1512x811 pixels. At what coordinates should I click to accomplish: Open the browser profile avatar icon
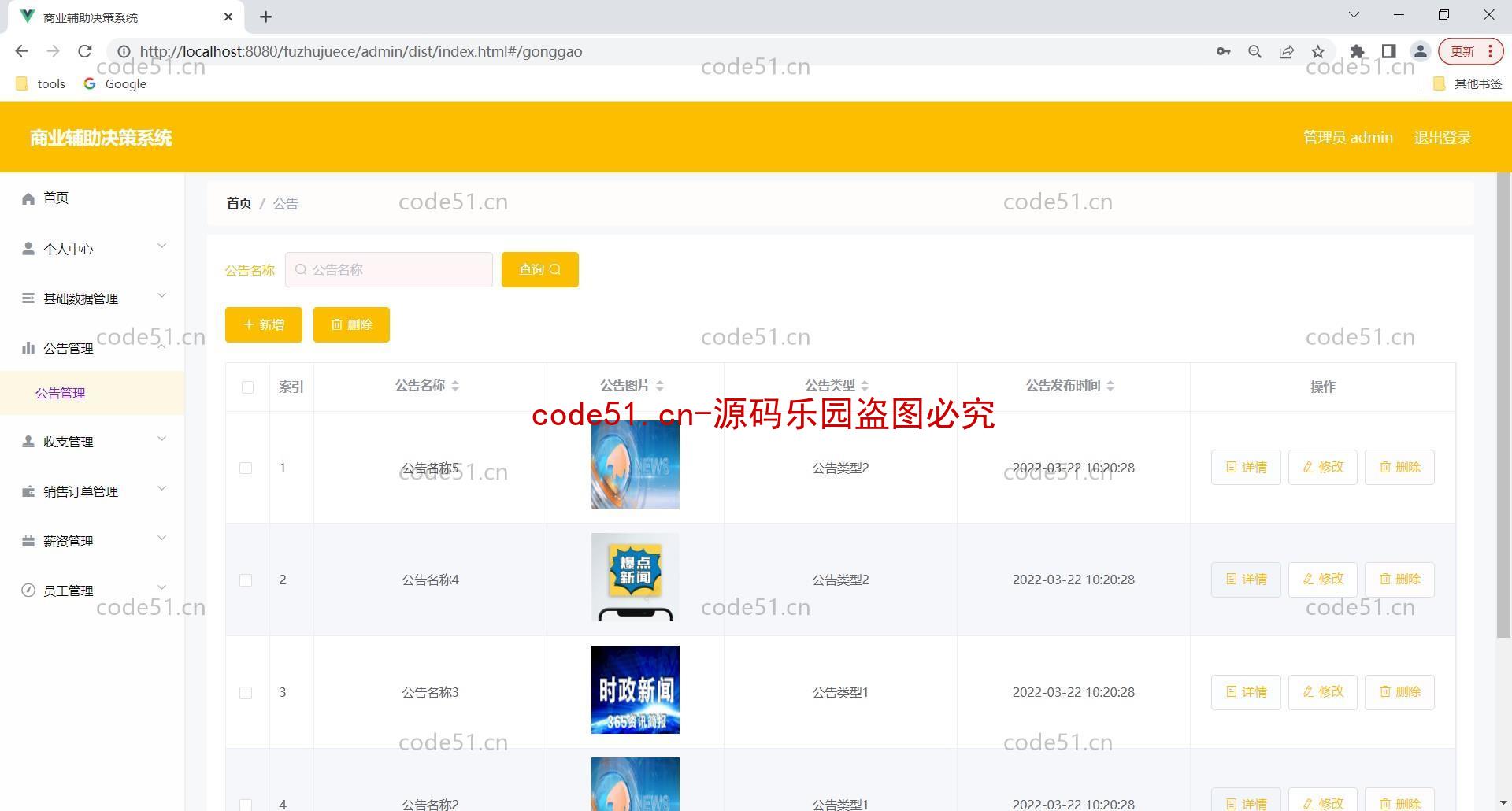click(x=1420, y=51)
